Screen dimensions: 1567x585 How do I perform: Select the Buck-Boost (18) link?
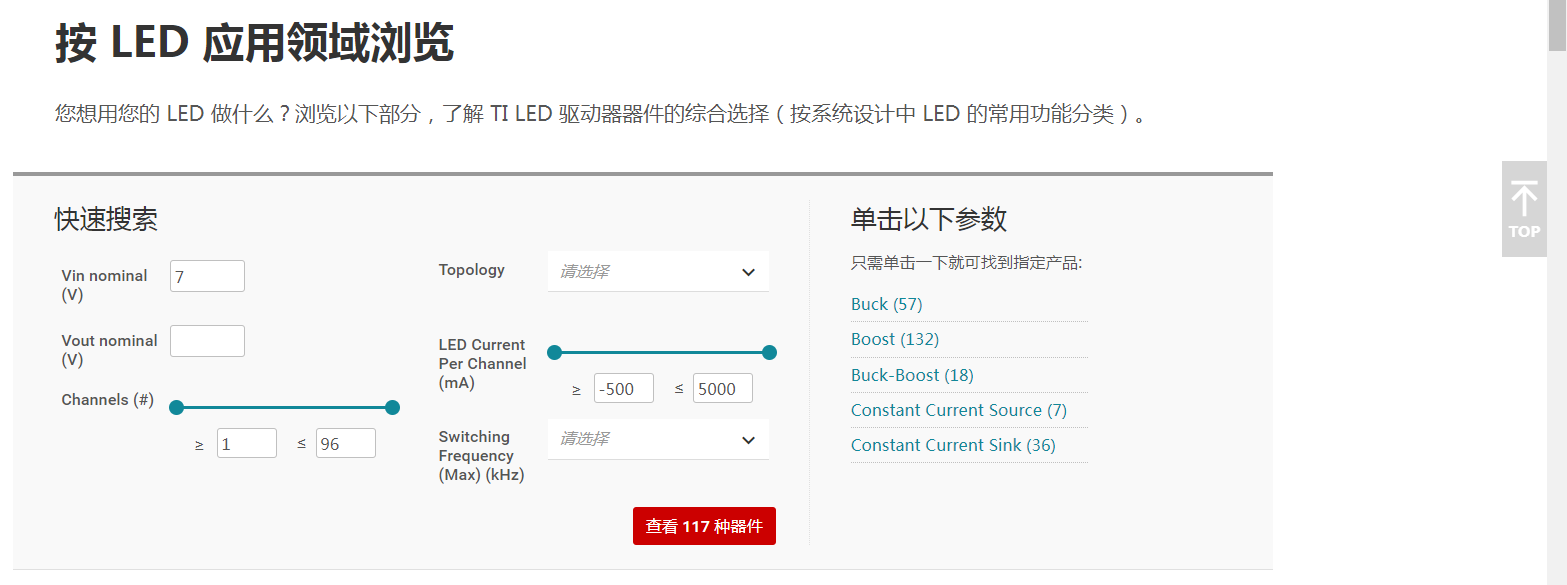912,375
